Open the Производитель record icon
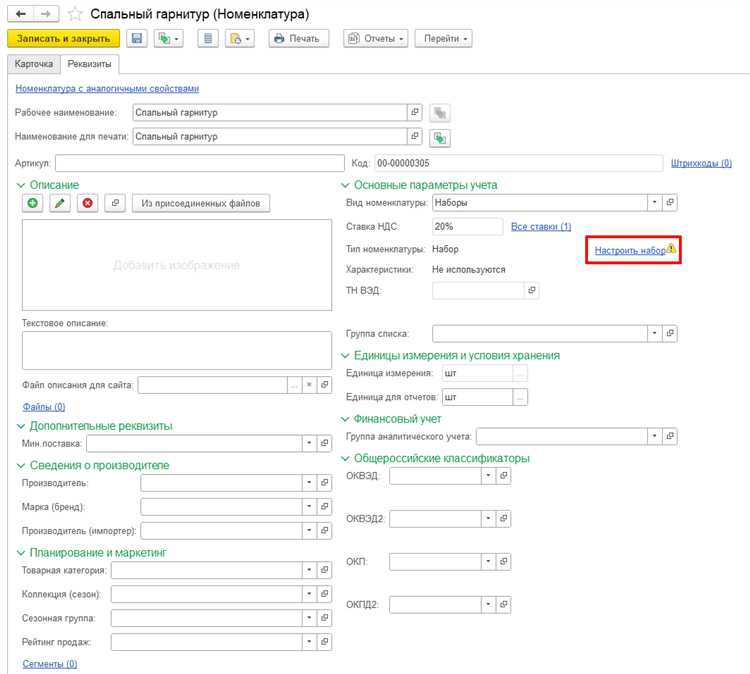Screen dimensions: 750x674 coord(324,483)
